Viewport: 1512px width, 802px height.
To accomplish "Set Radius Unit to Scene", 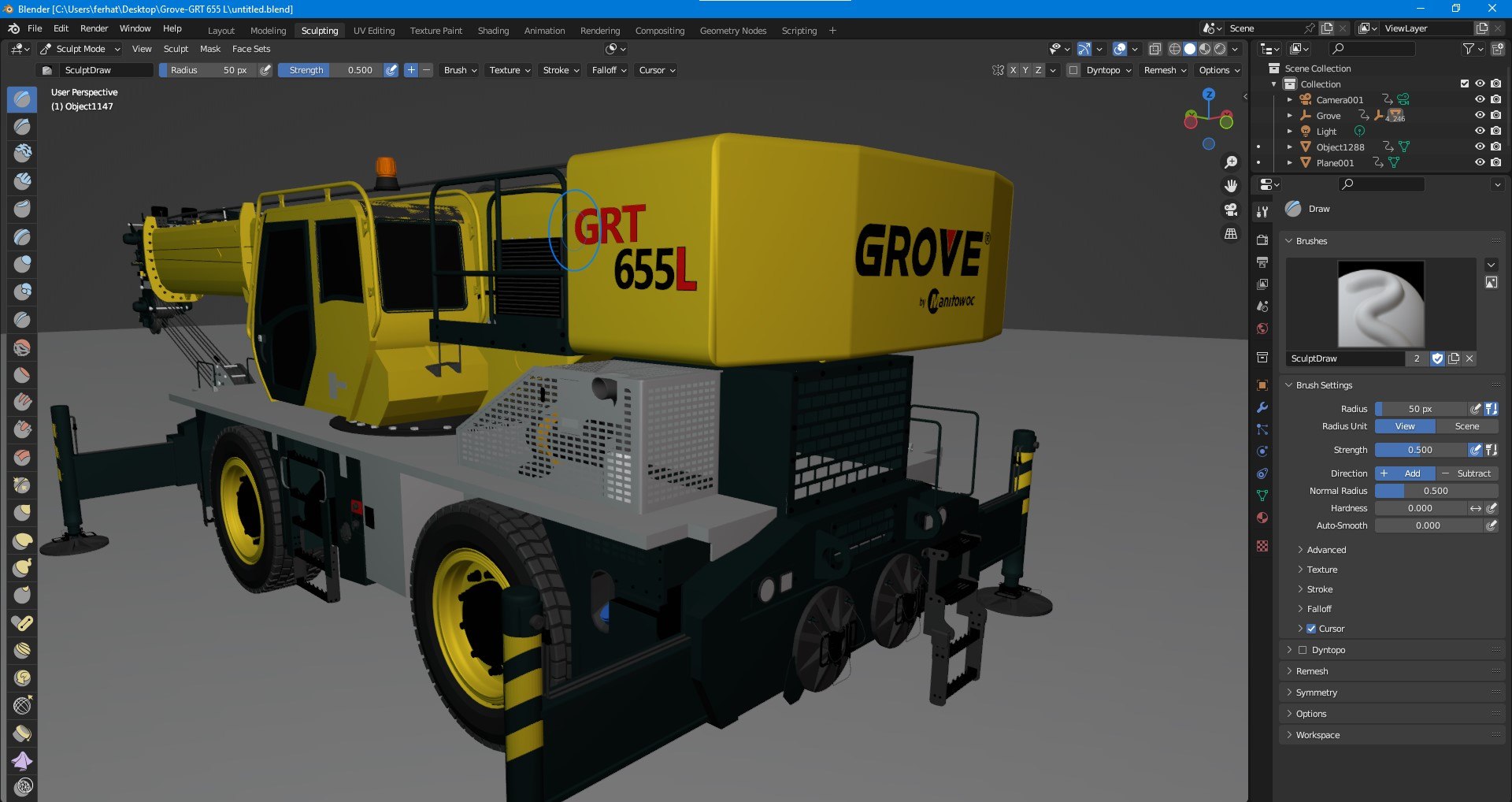I will coord(1466,426).
